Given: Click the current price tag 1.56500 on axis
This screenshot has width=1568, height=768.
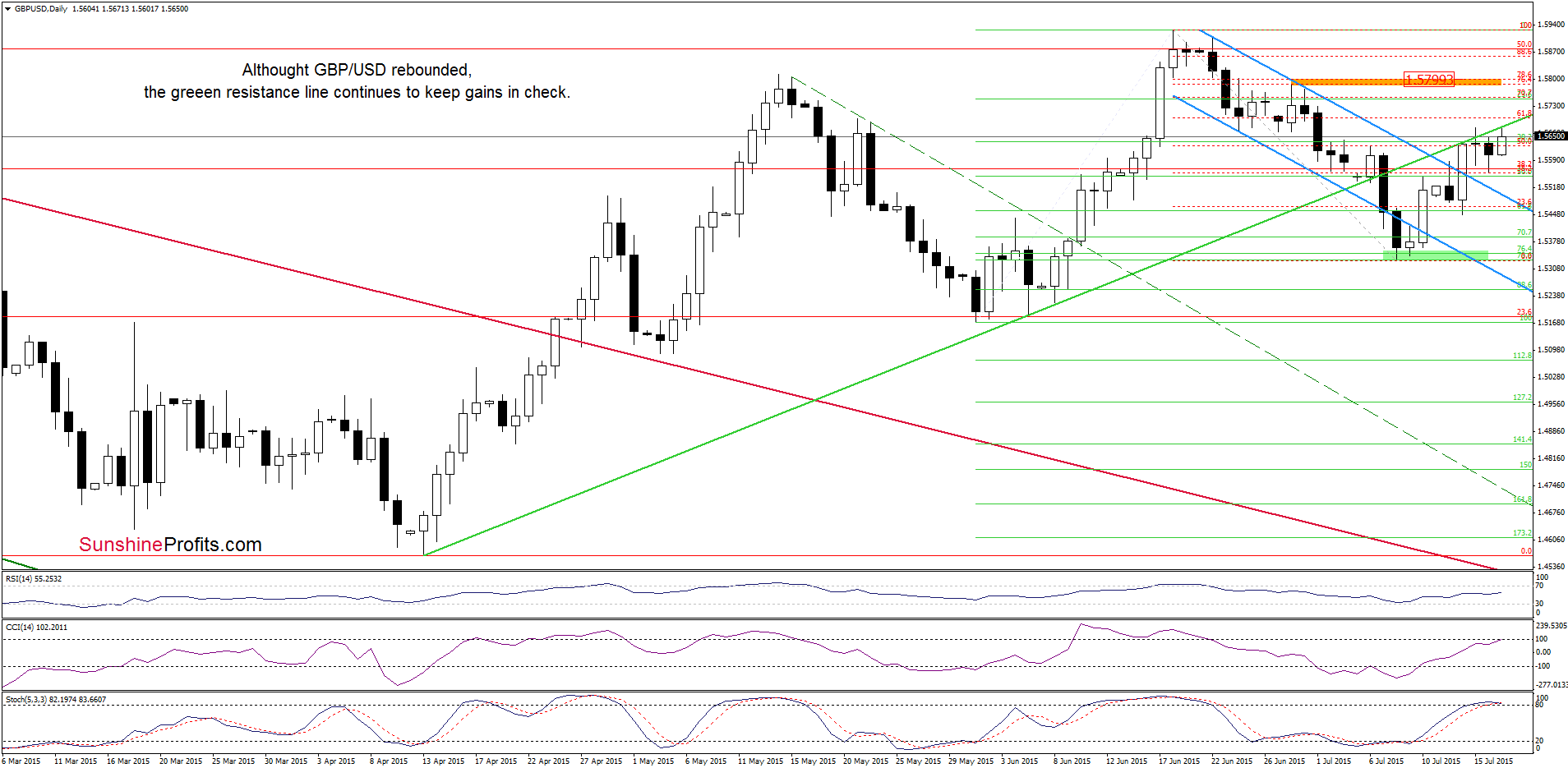Looking at the screenshot, I should (x=1551, y=136).
